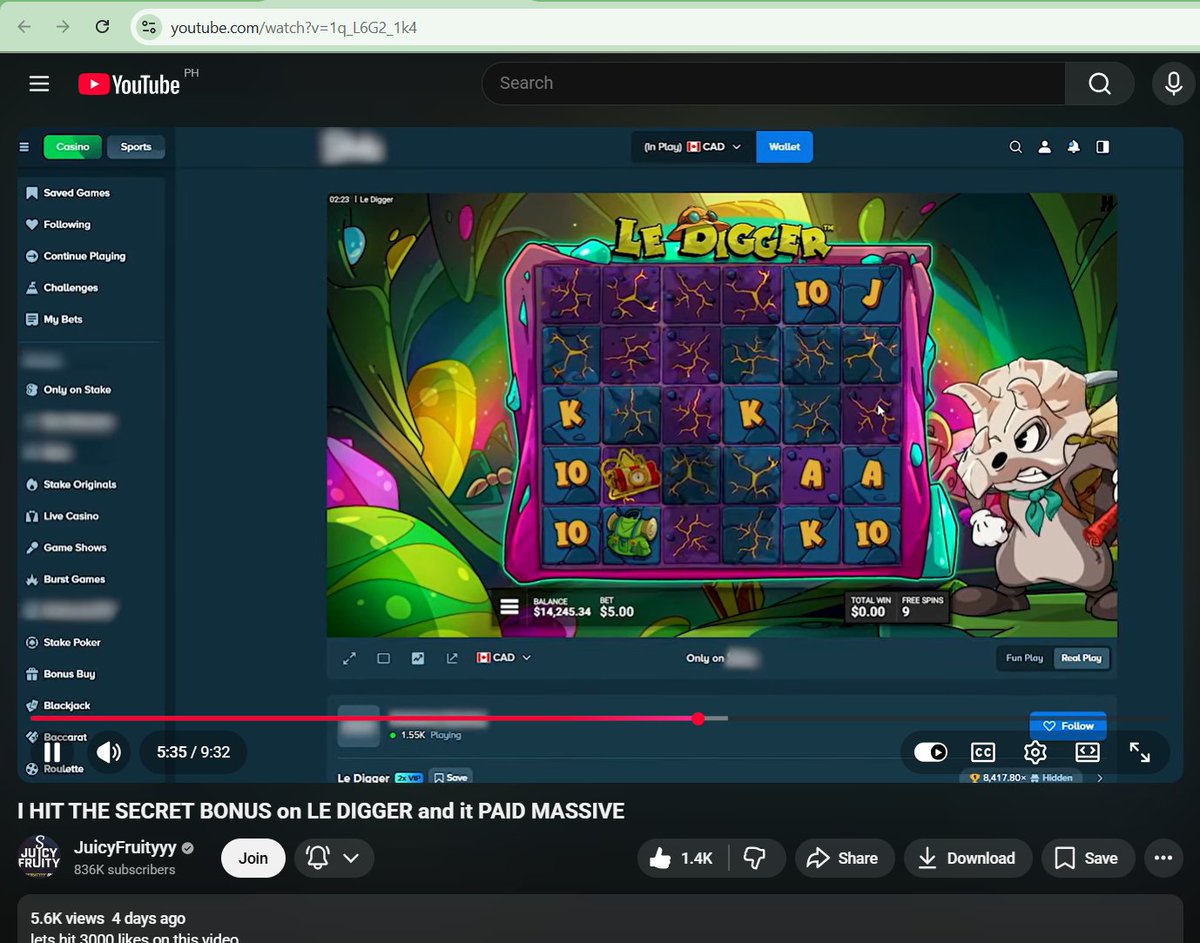Click casino site search icon
This screenshot has height=943, width=1200.
click(1015, 147)
